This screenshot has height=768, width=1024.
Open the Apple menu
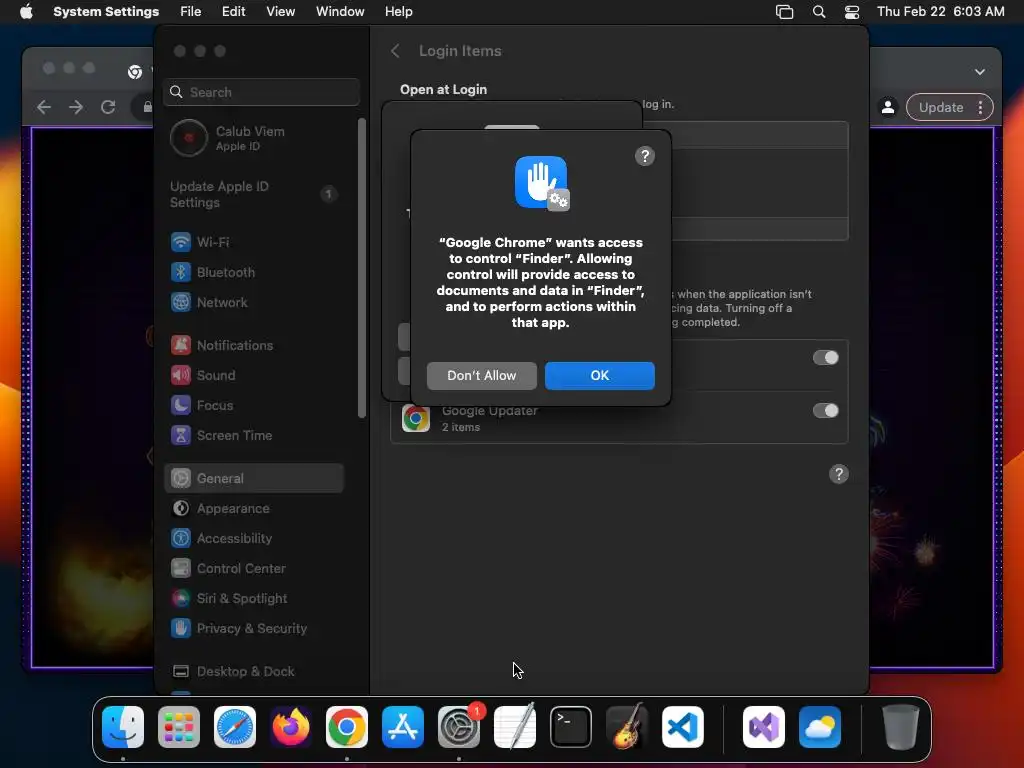pos(26,12)
